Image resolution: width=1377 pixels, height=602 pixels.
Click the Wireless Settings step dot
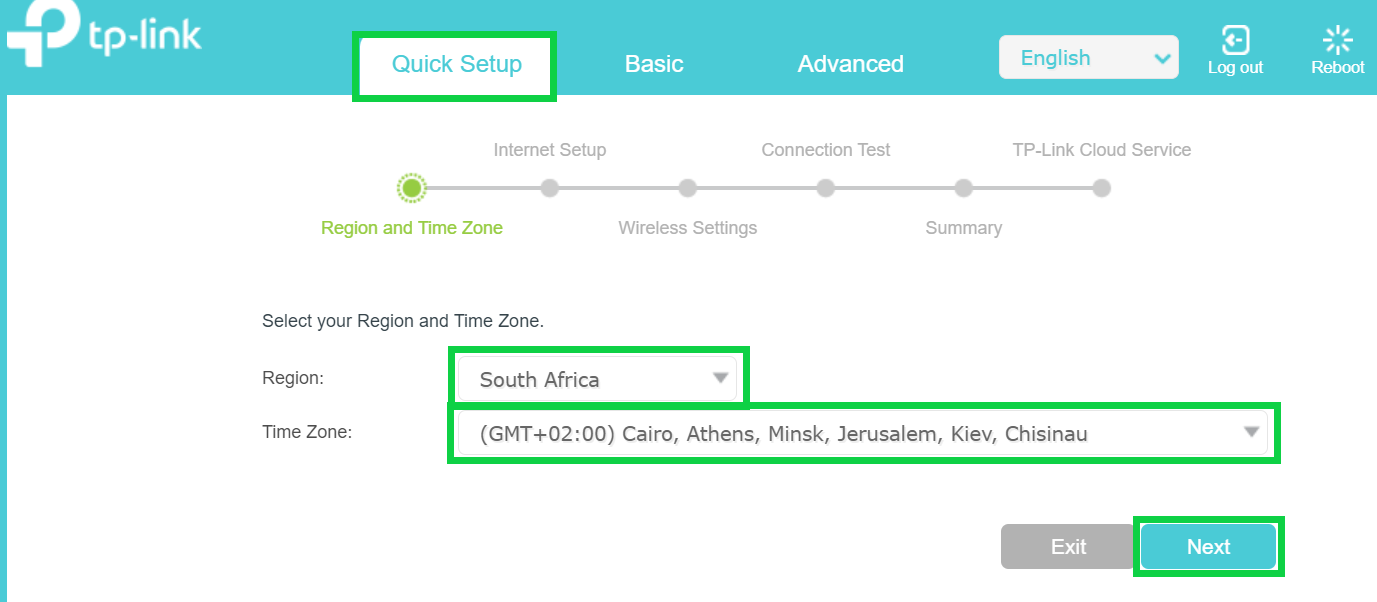pos(687,188)
